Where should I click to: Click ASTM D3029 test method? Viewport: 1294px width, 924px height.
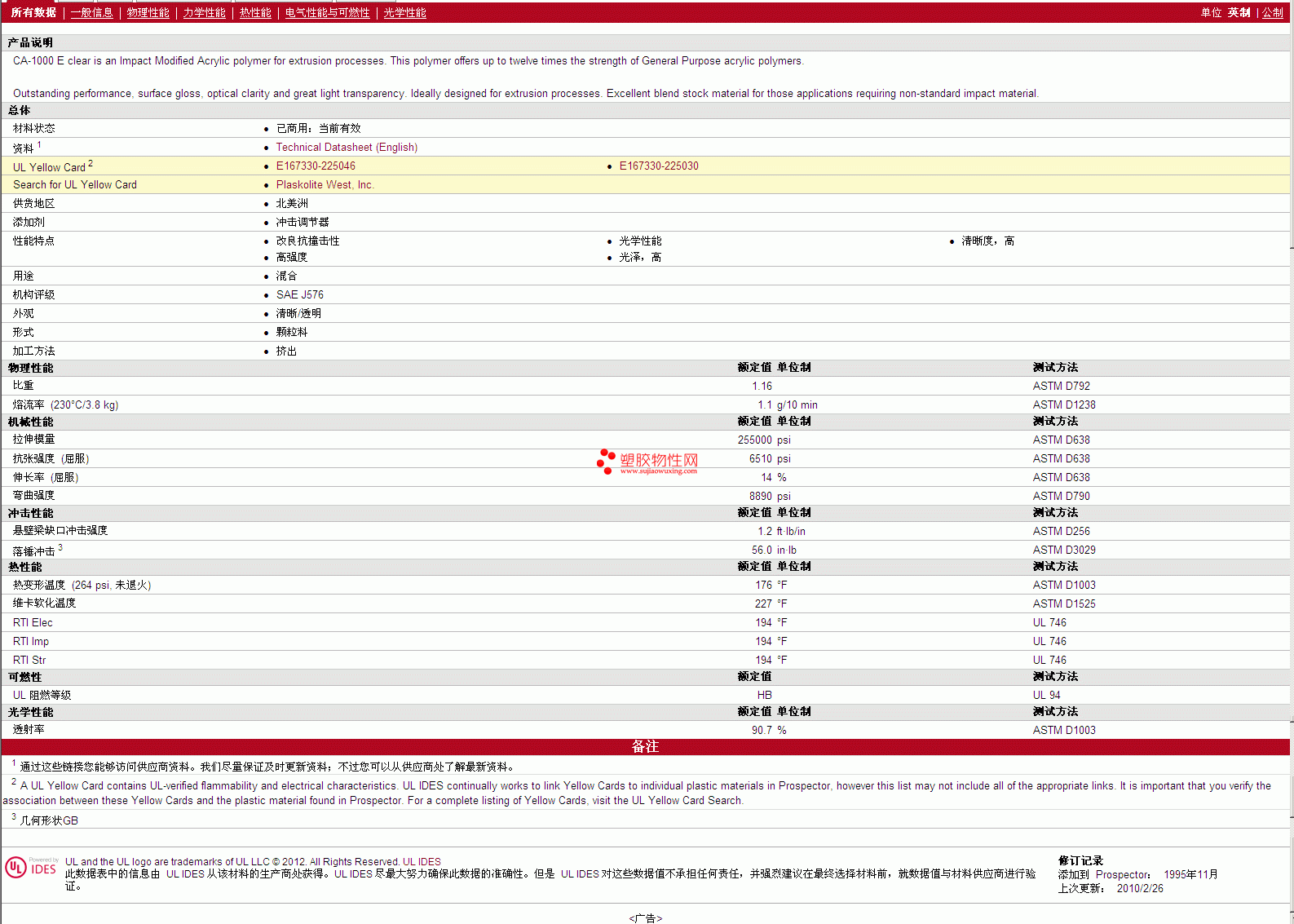[x=1064, y=550]
